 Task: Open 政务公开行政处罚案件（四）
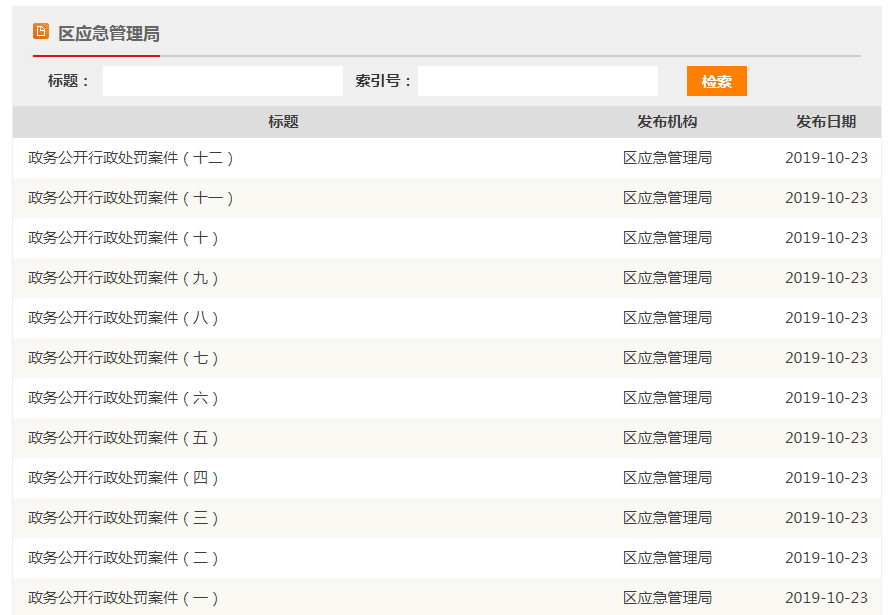123,477
